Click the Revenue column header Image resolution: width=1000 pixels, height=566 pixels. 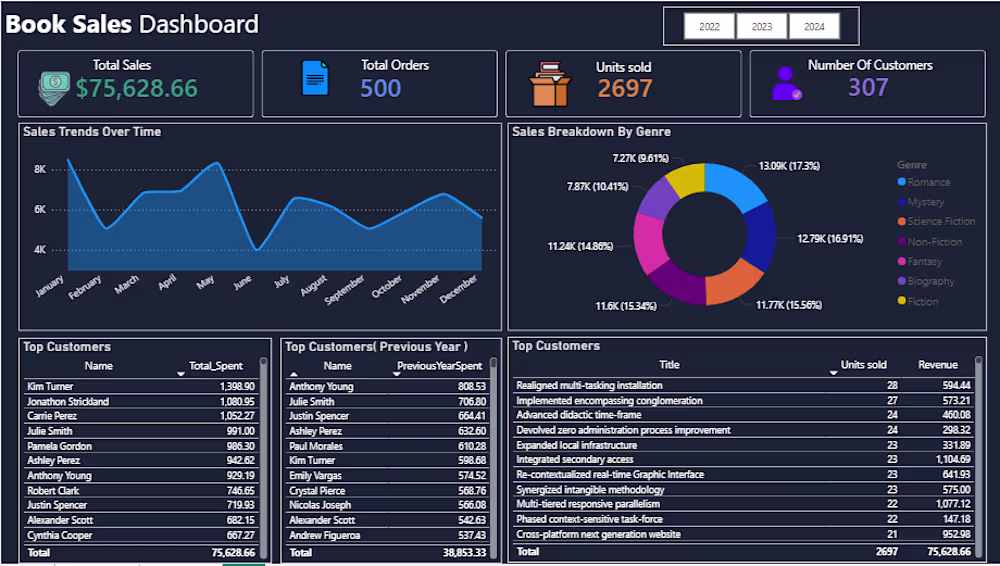(938, 364)
